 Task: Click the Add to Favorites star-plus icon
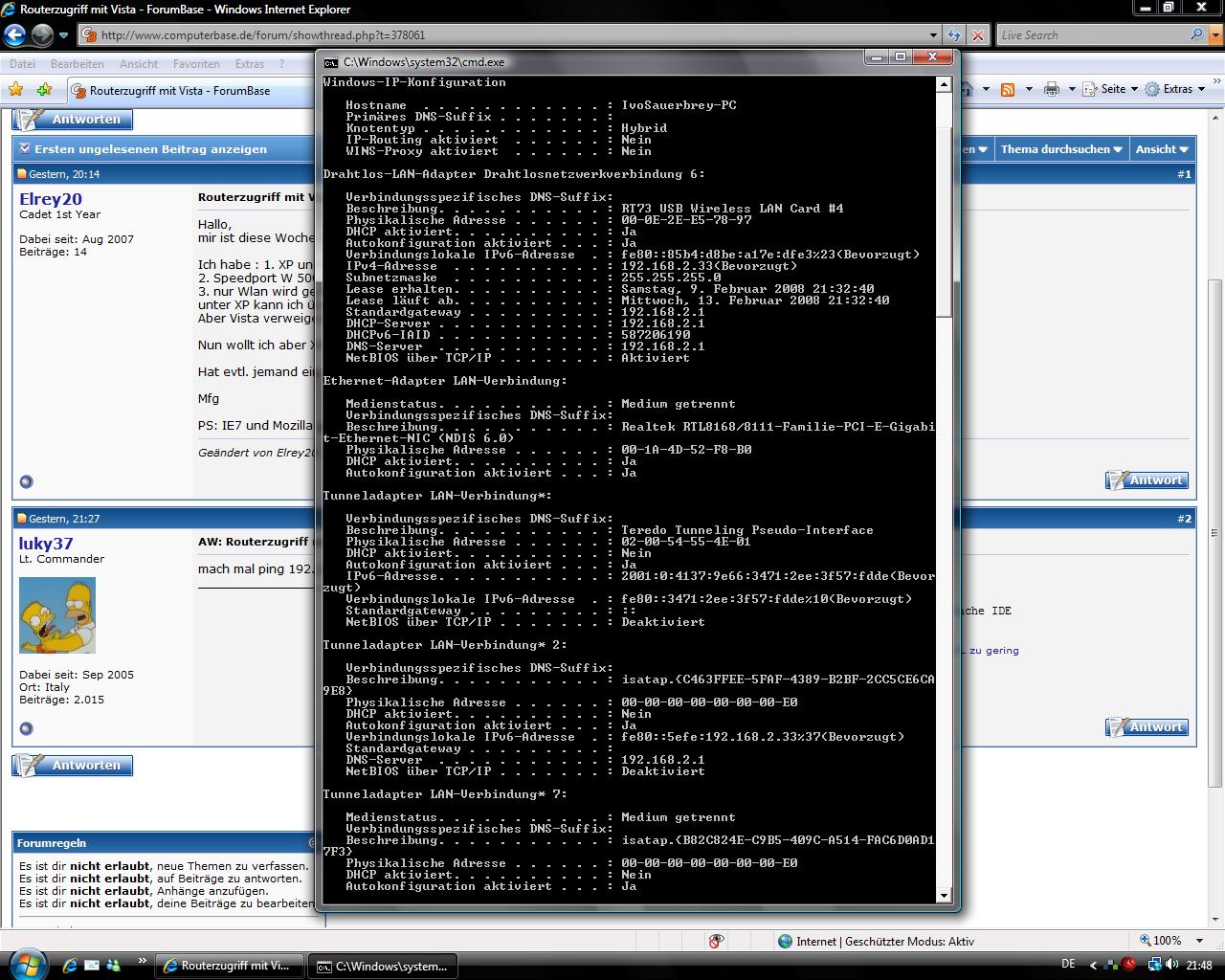click(x=44, y=89)
